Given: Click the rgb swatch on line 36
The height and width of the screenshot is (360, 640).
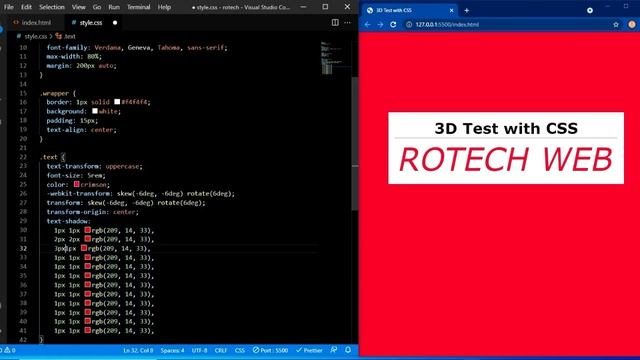Looking at the screenshot, I should [x=87, y=284].
